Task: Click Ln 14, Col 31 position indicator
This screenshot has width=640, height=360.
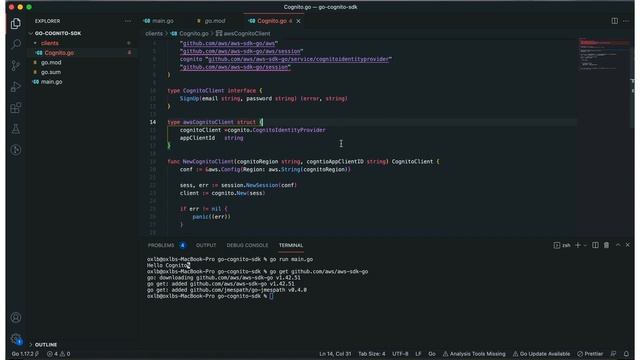Action: pos(335,354)
